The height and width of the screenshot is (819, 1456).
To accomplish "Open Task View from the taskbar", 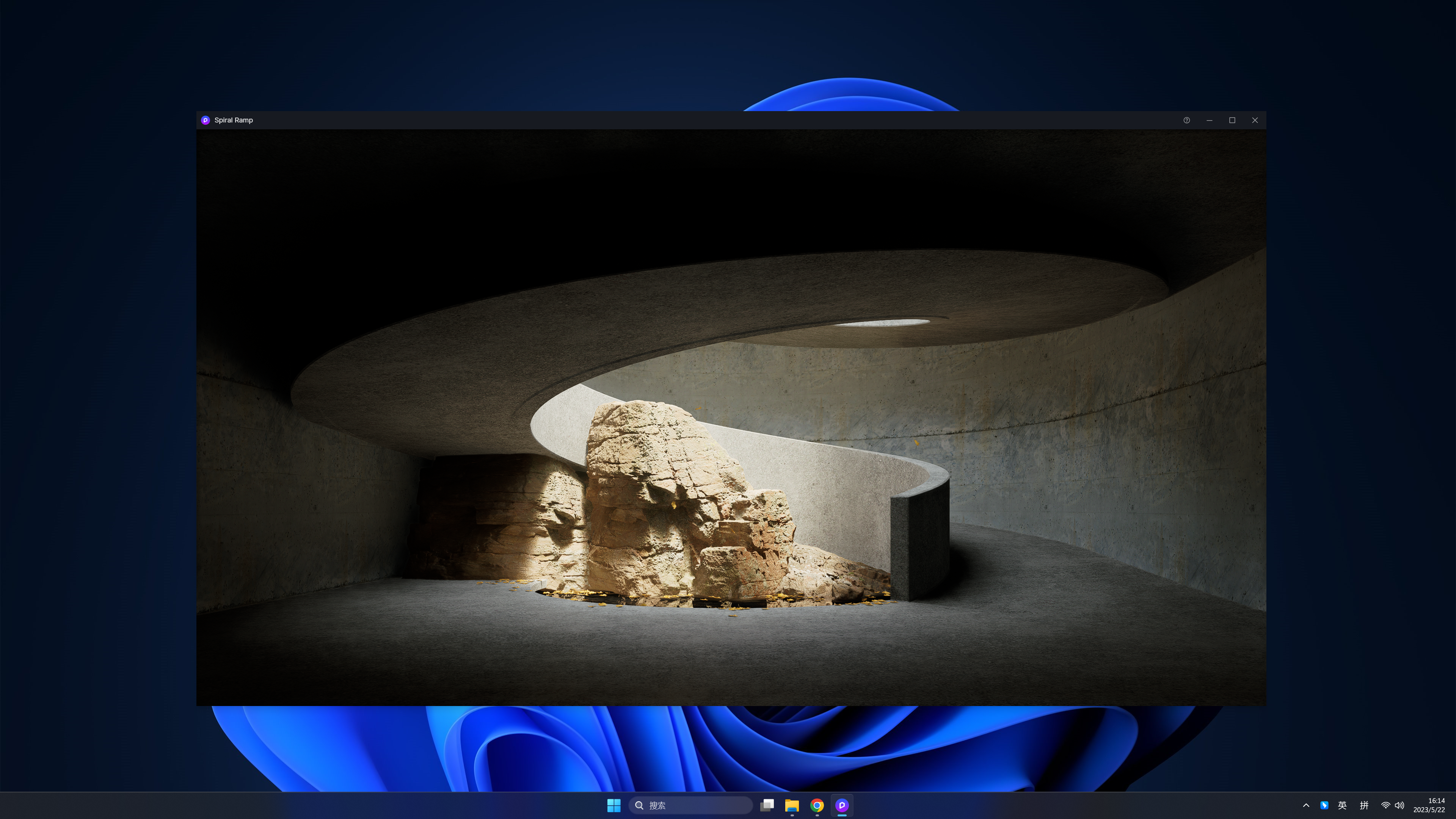I will click(767, 805).
